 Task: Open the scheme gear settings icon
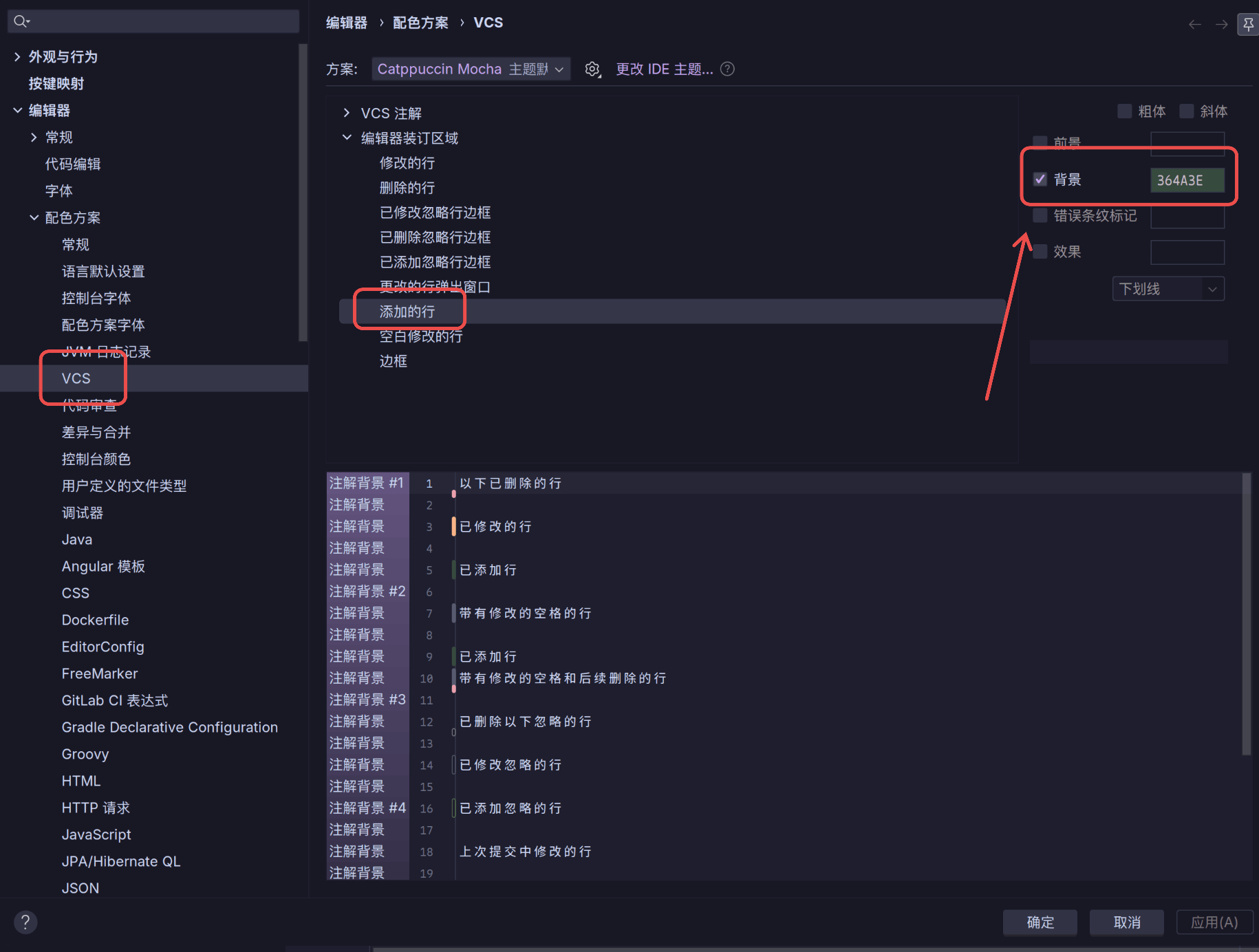tap(592, 69)
